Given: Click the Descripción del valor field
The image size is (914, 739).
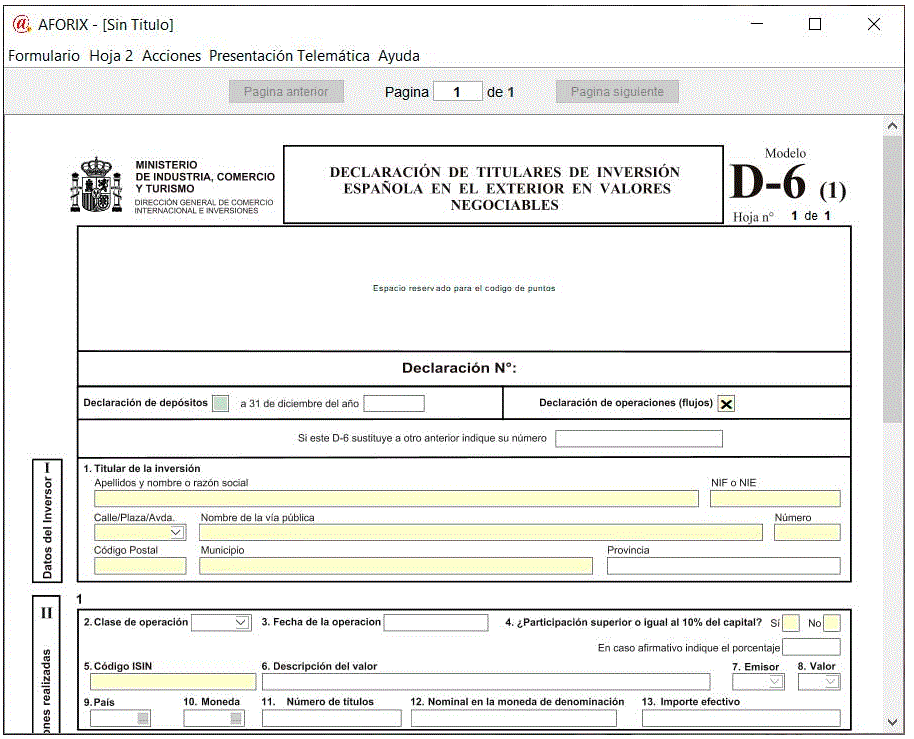Looking at the screenshot, I should (x=486, y=682).
